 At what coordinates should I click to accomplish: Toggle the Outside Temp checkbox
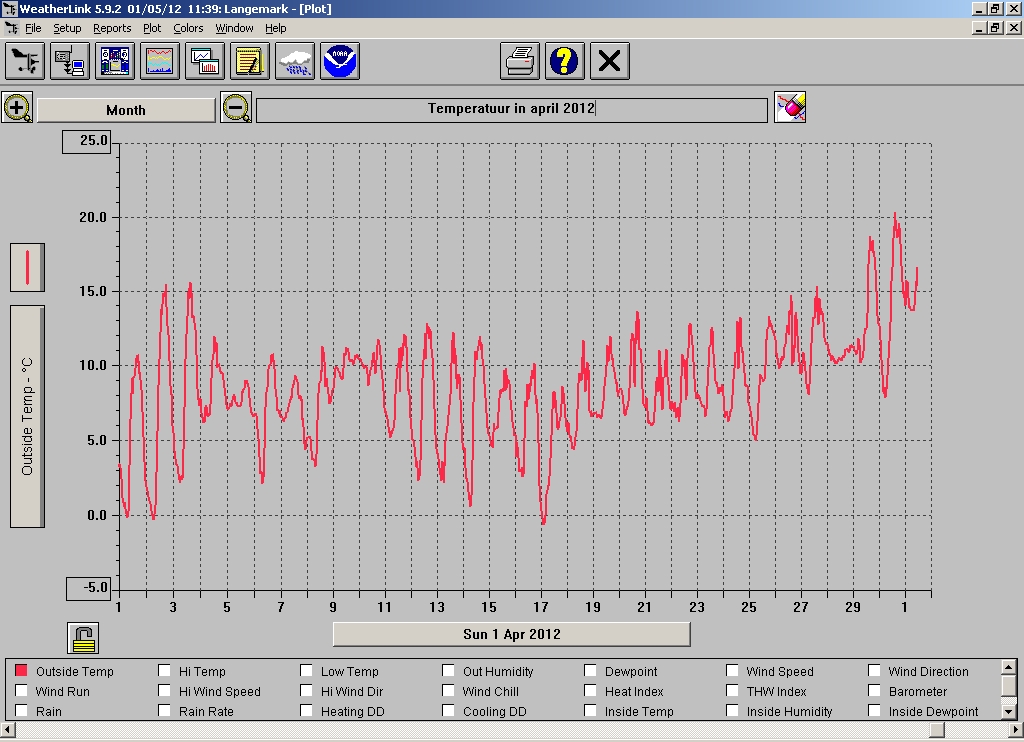[x=21, y=671]
